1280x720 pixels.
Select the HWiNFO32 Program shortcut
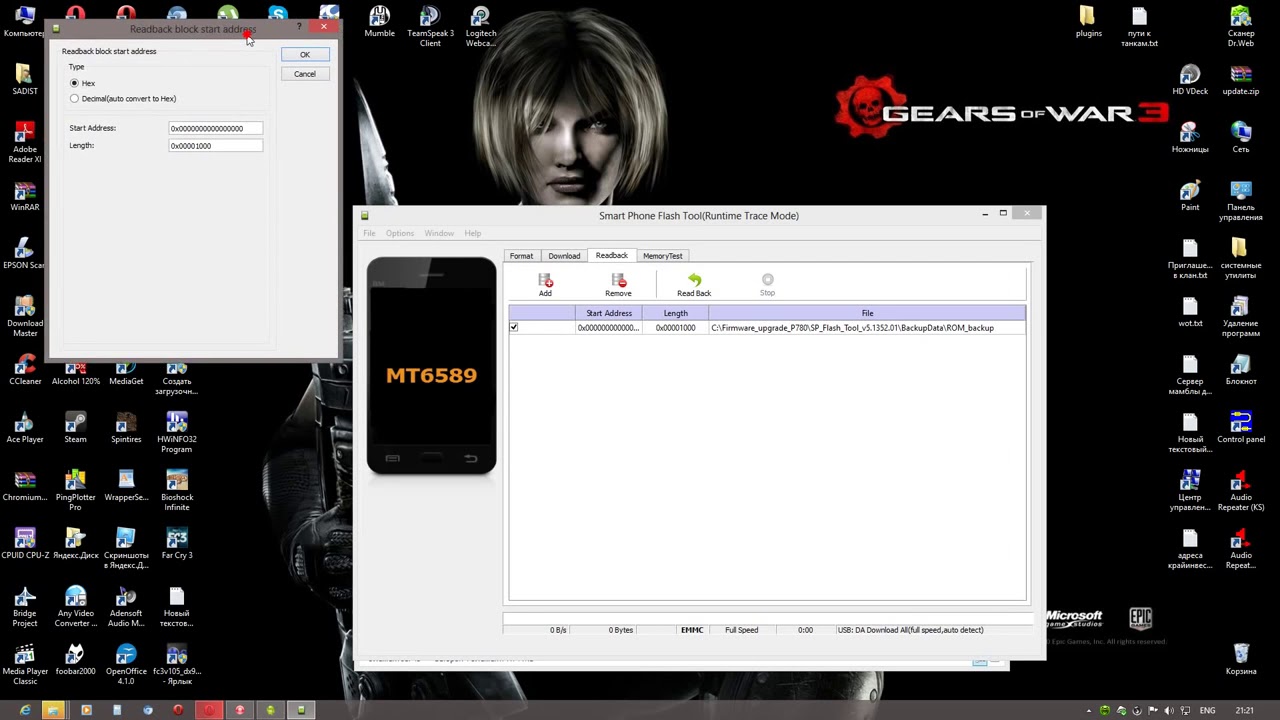click(x=177, y=433)
